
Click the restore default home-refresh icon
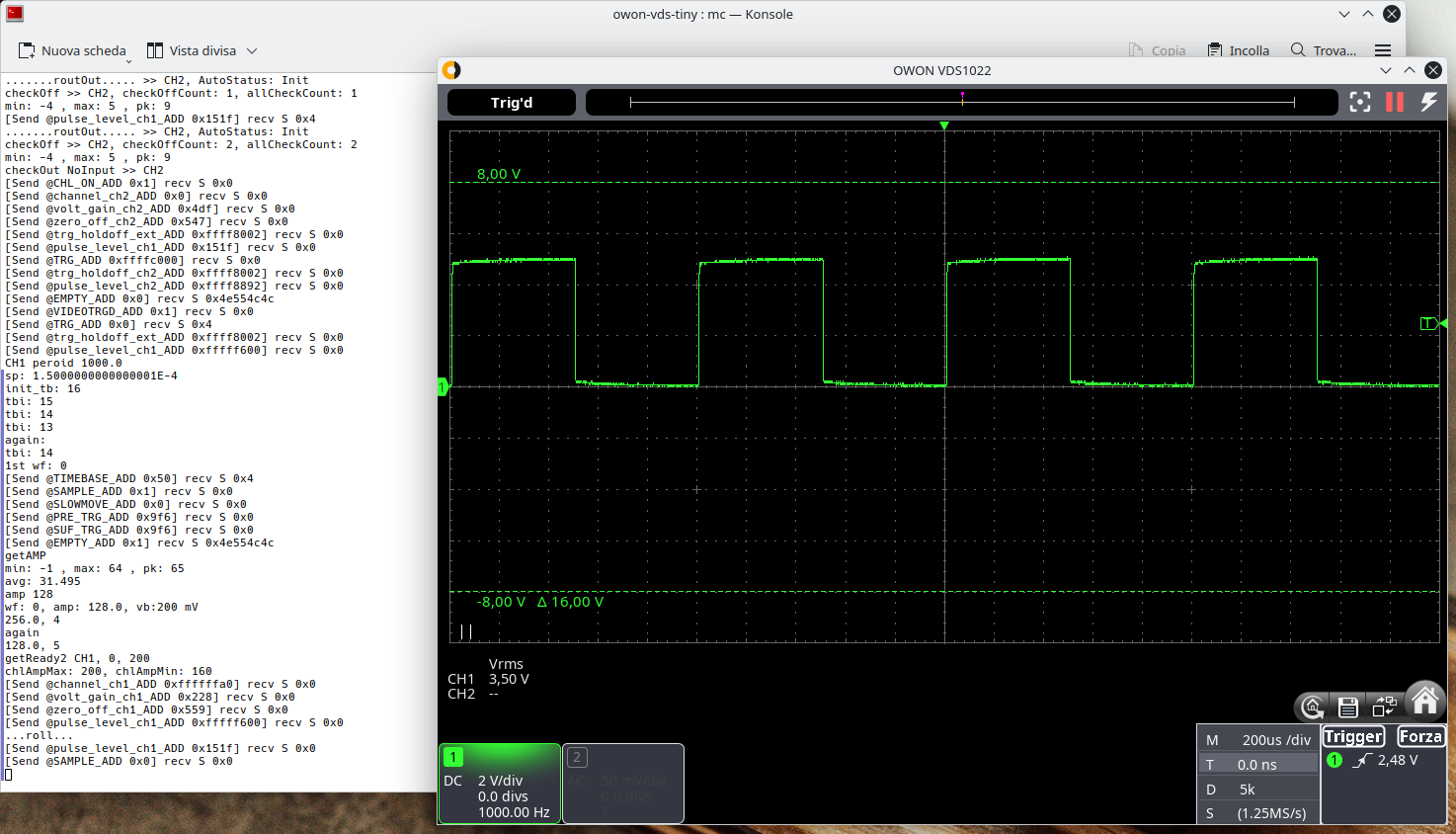(1312, 707)
